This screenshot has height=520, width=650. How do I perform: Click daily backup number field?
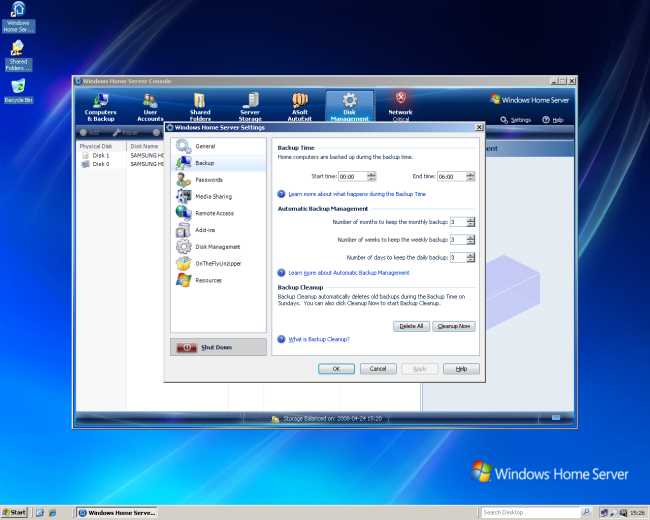[458, 258]
